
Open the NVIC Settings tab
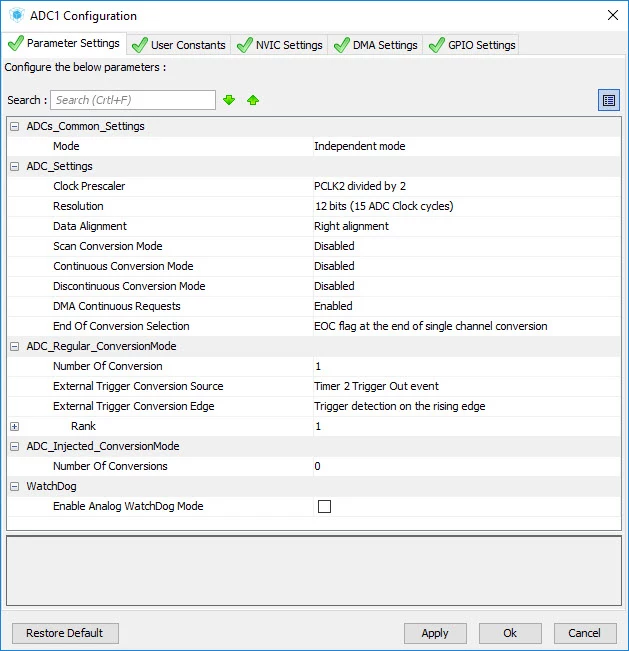click(279, 45)
